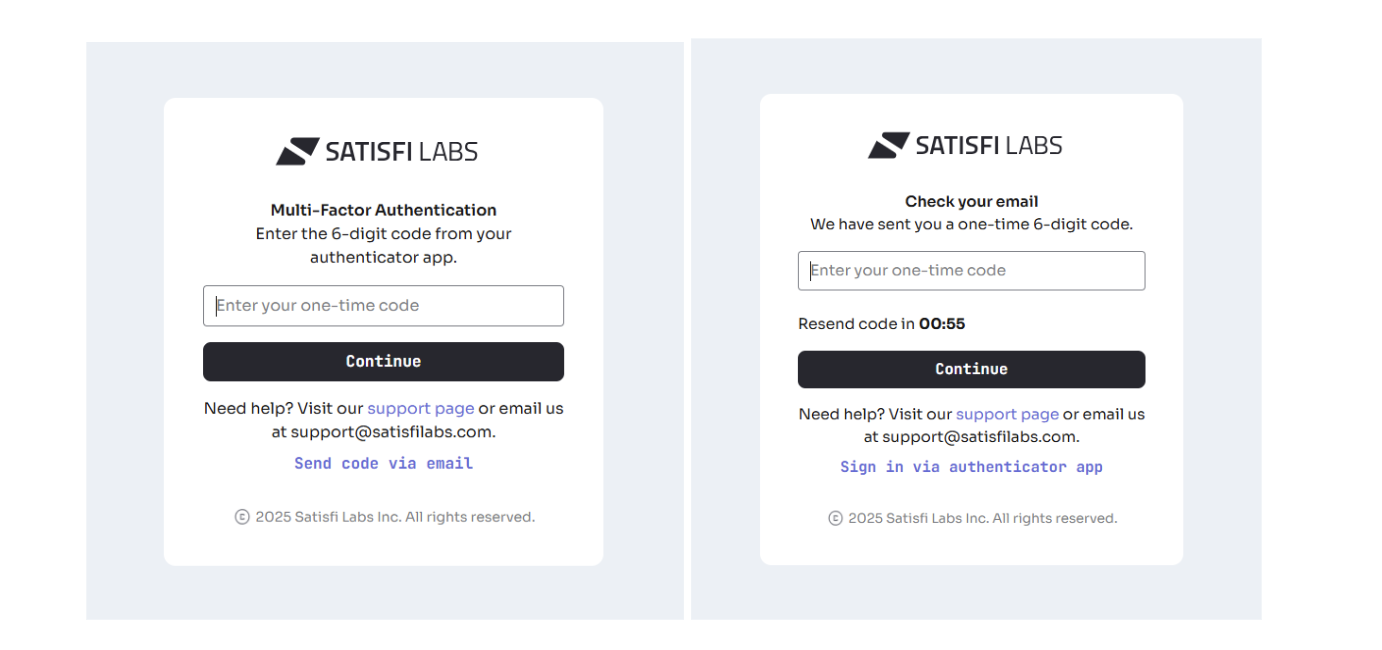
Task: Select Sign in via authenticator app
Action: (x=971, y=467)
